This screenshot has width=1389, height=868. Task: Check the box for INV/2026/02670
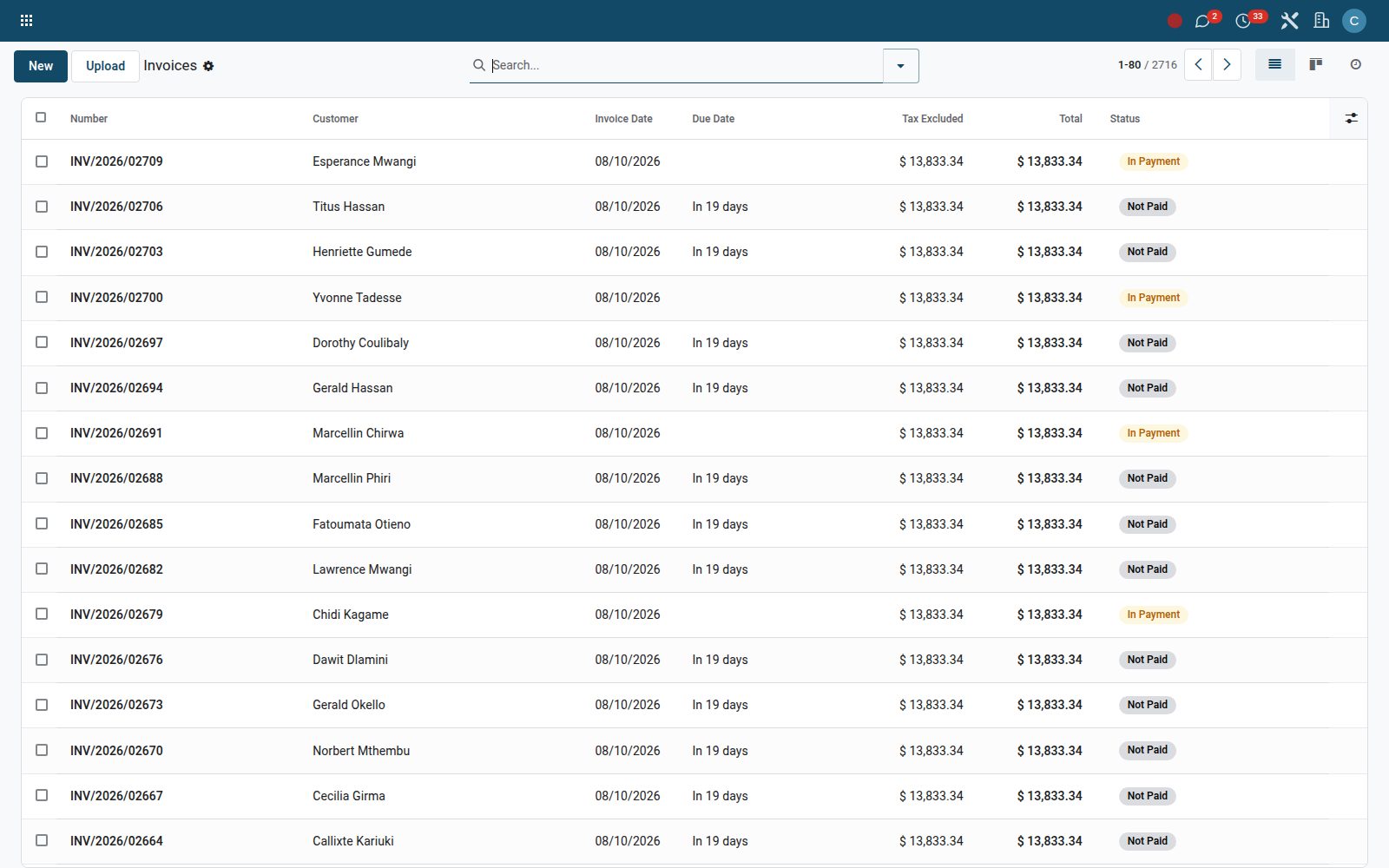click(x=42, y=750)
